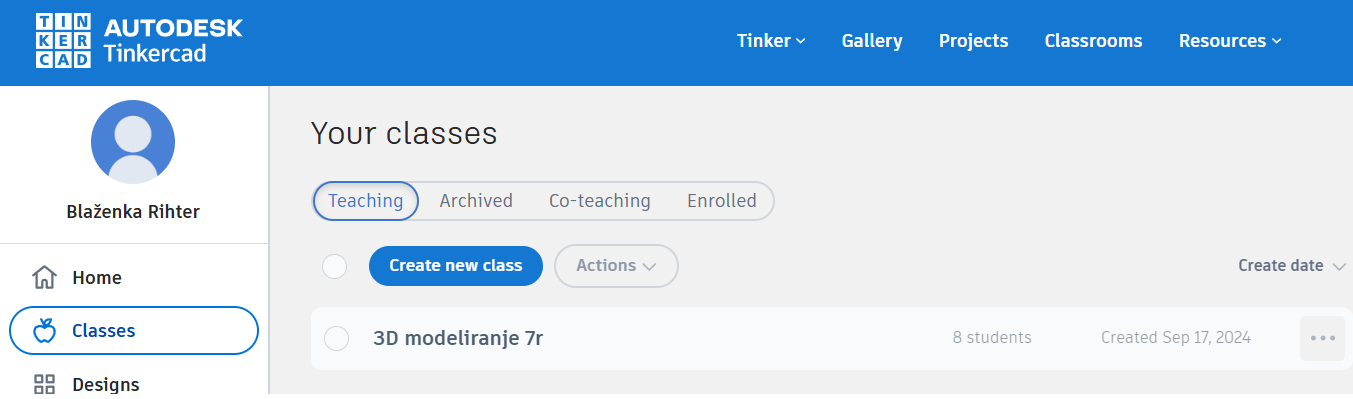This screenshot has height=399, width=1353.
Task: Click the Create new class button
Action: pyautogui.click(x=456, y=266)
